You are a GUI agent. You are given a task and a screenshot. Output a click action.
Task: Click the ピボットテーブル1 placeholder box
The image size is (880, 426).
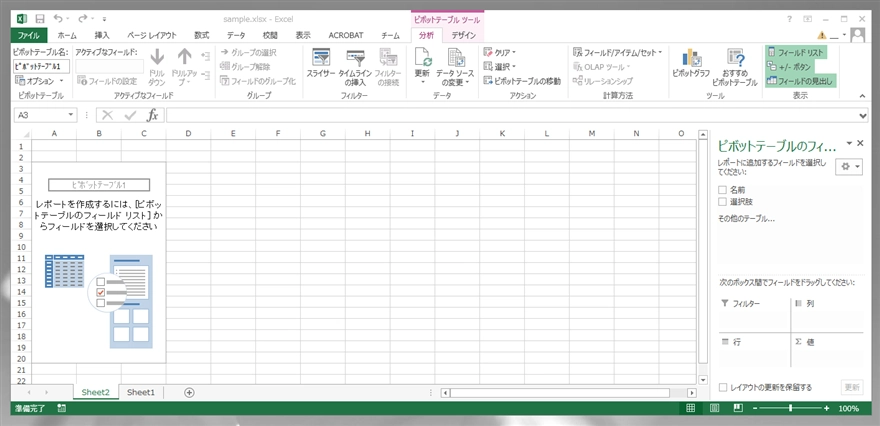[99, 185]
